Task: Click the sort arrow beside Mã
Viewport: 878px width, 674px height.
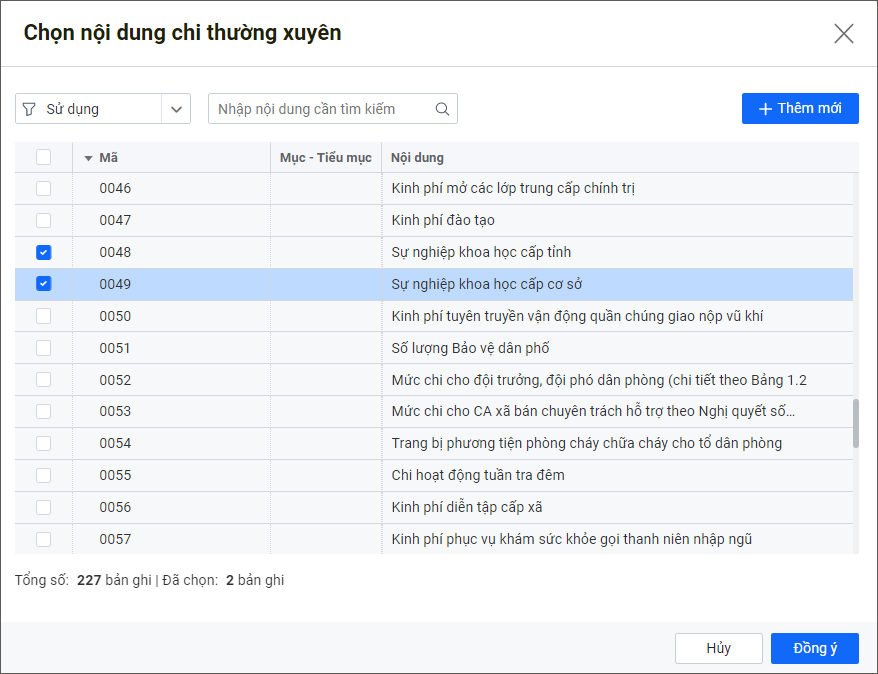Action: (x=88, y=158)
